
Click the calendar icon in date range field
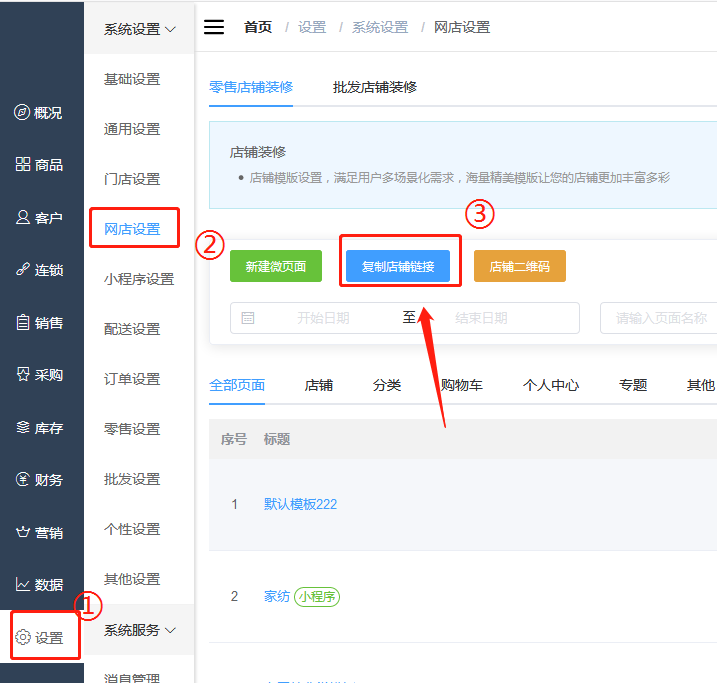point(248,318)
